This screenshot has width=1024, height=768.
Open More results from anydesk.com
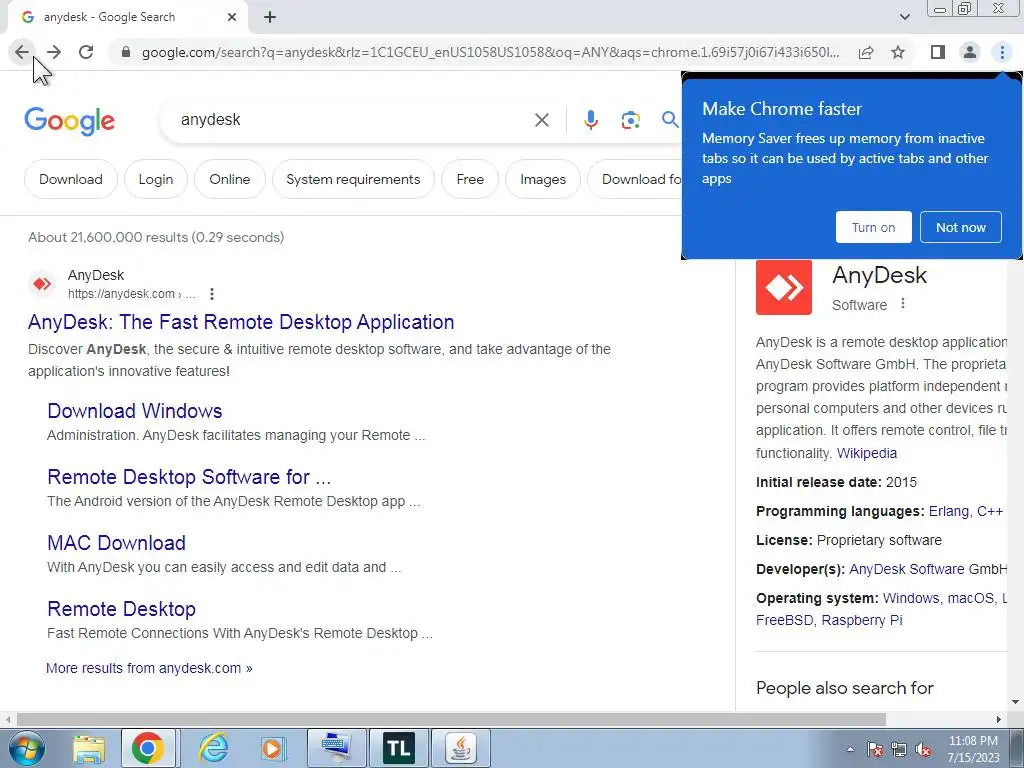coord(149,668)
